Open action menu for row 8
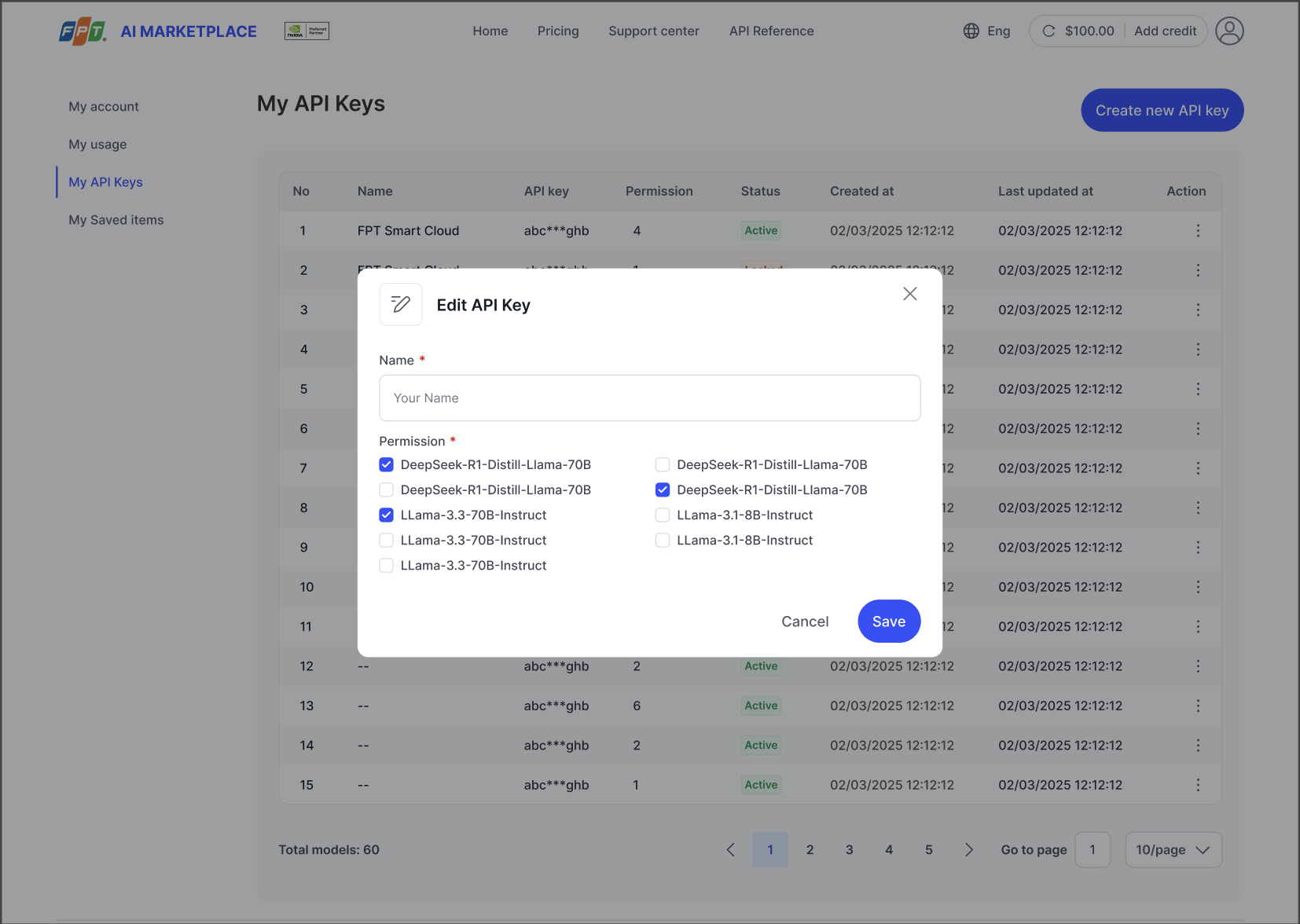The image size is (1300, 924). (x=1198, y=508)
